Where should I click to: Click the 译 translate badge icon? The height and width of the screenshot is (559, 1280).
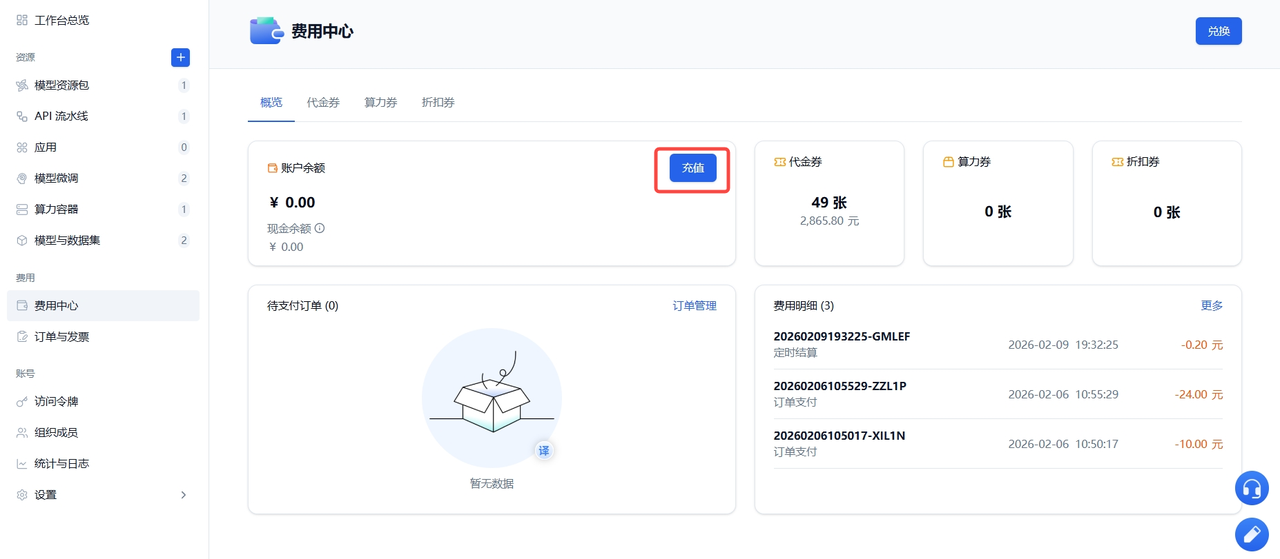544,451
